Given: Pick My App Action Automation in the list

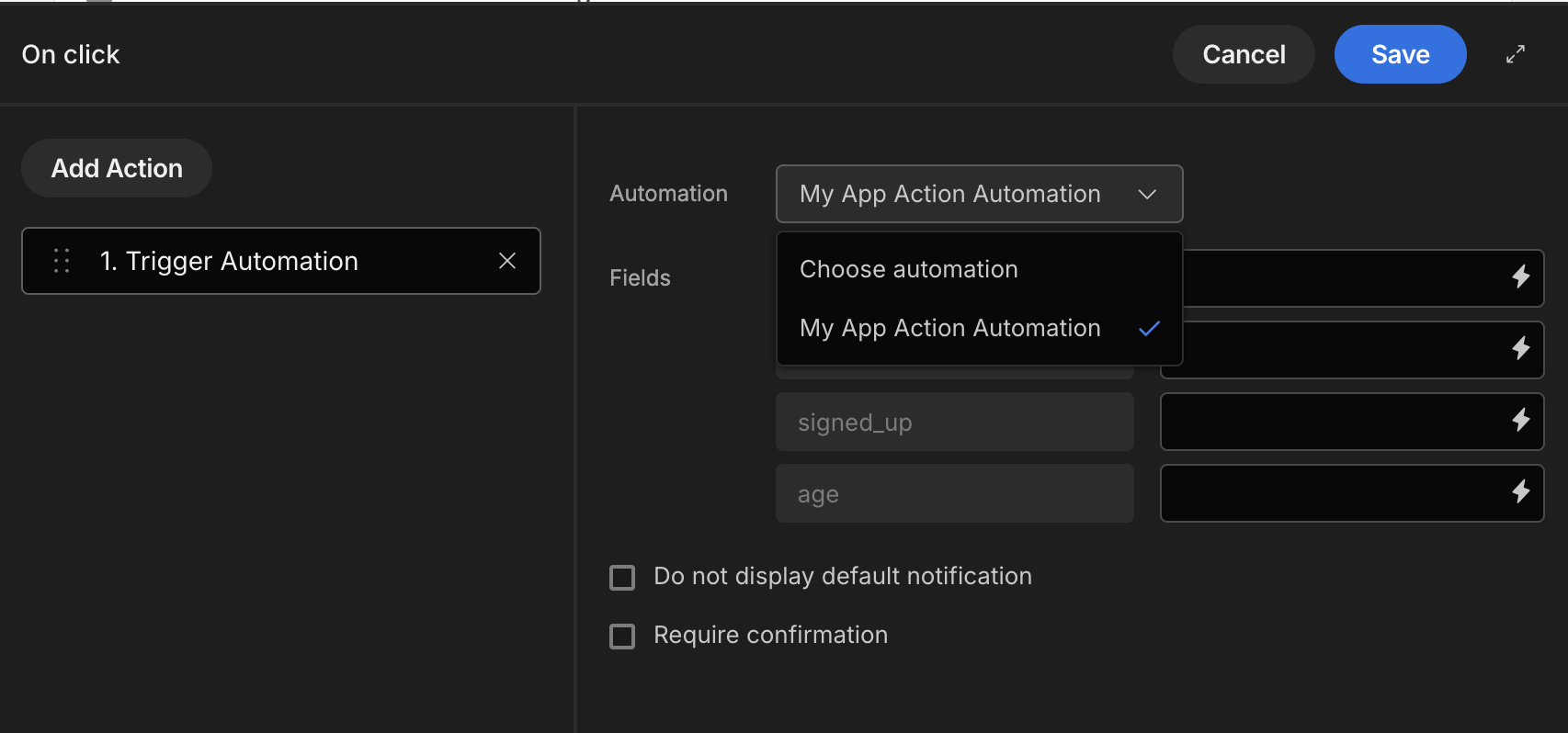Looking at the screenshot, I should click(x=979, y=328).
